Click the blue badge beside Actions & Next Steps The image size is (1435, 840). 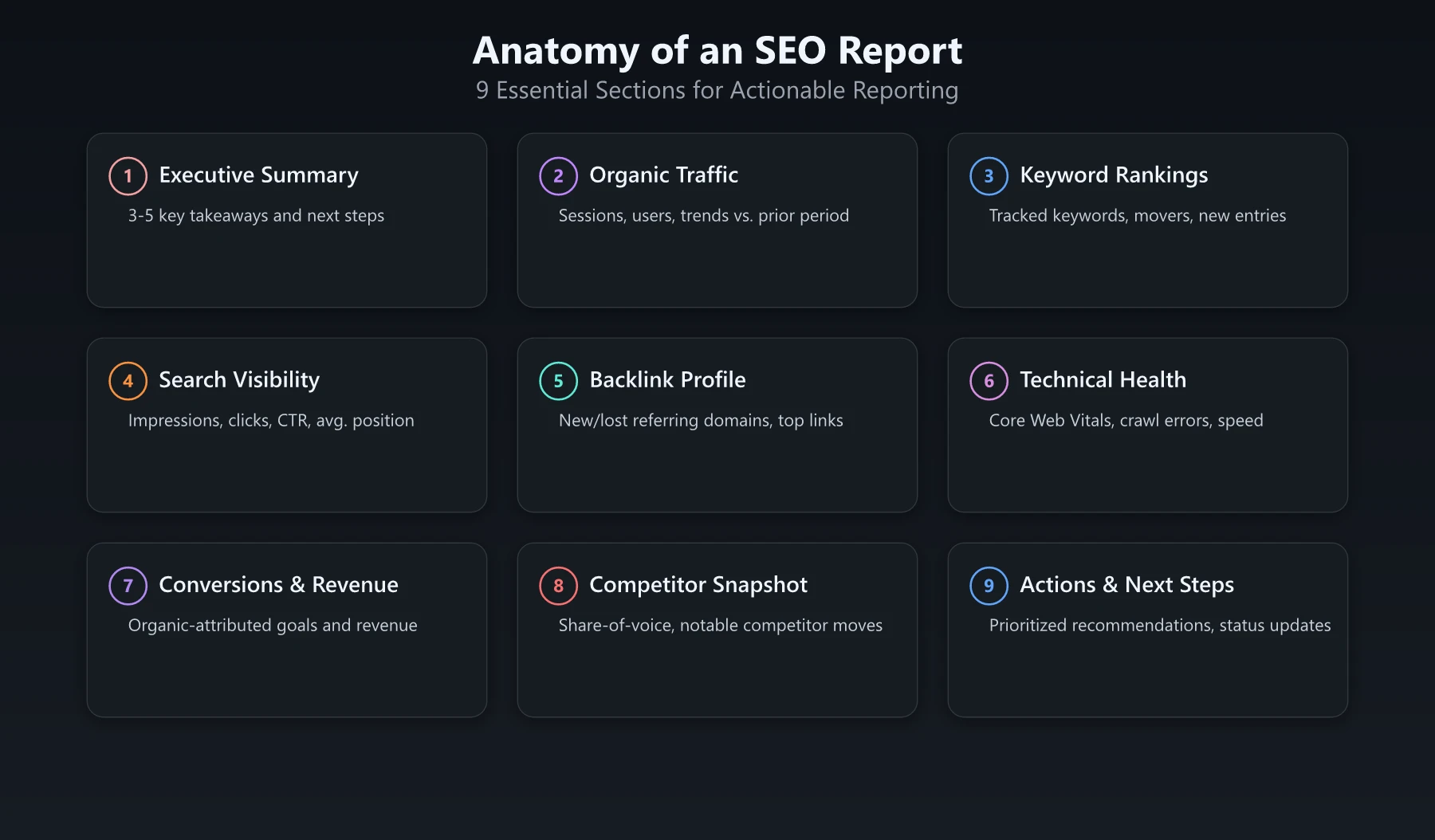(x=989, y=585)
